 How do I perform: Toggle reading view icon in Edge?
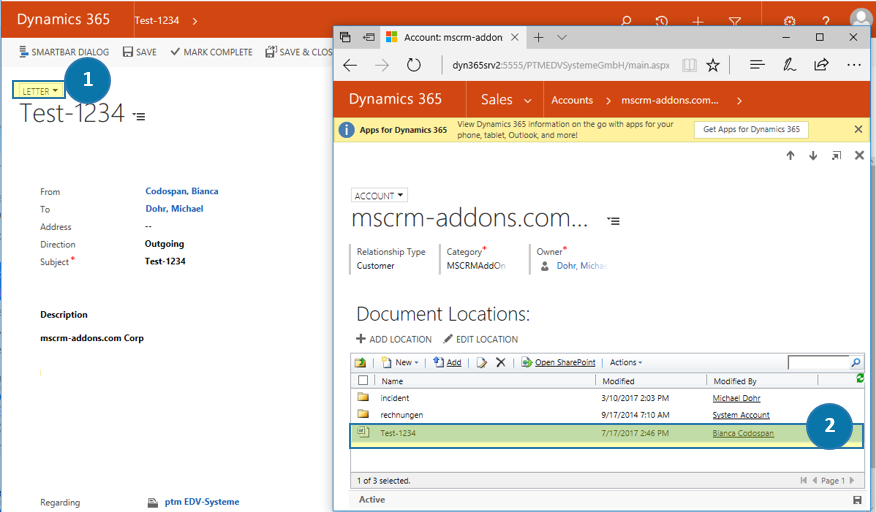pyautogui.click(x=689, y=65)
